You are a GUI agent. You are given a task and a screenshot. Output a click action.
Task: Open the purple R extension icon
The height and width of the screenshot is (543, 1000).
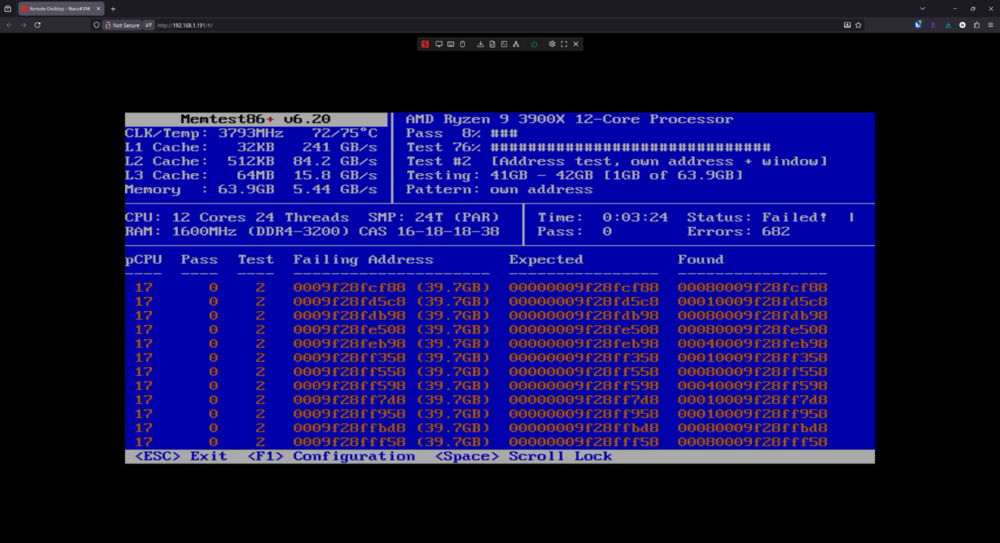coord(933,25)
